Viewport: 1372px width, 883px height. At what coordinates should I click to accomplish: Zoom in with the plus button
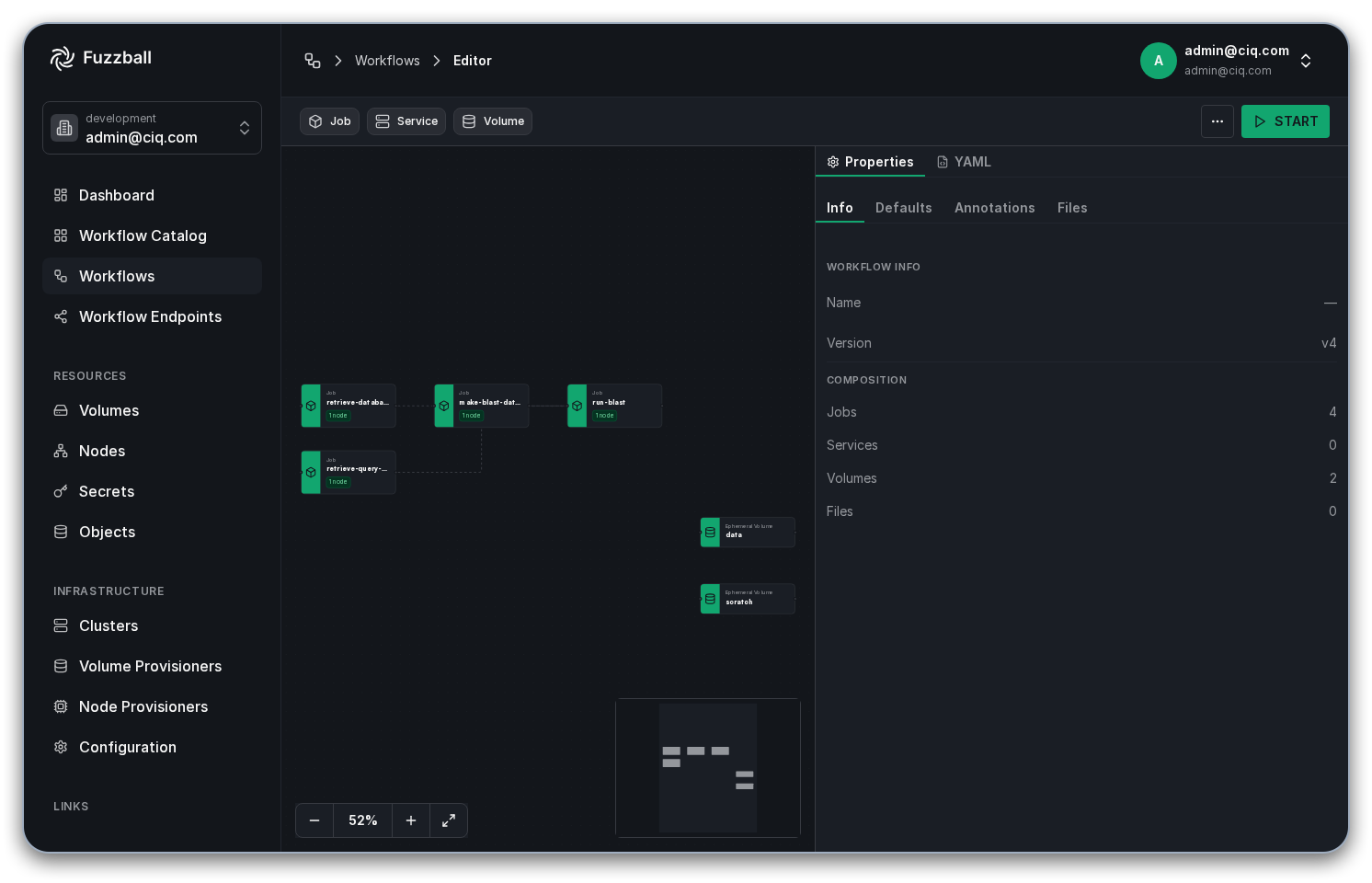click(411, 820)
